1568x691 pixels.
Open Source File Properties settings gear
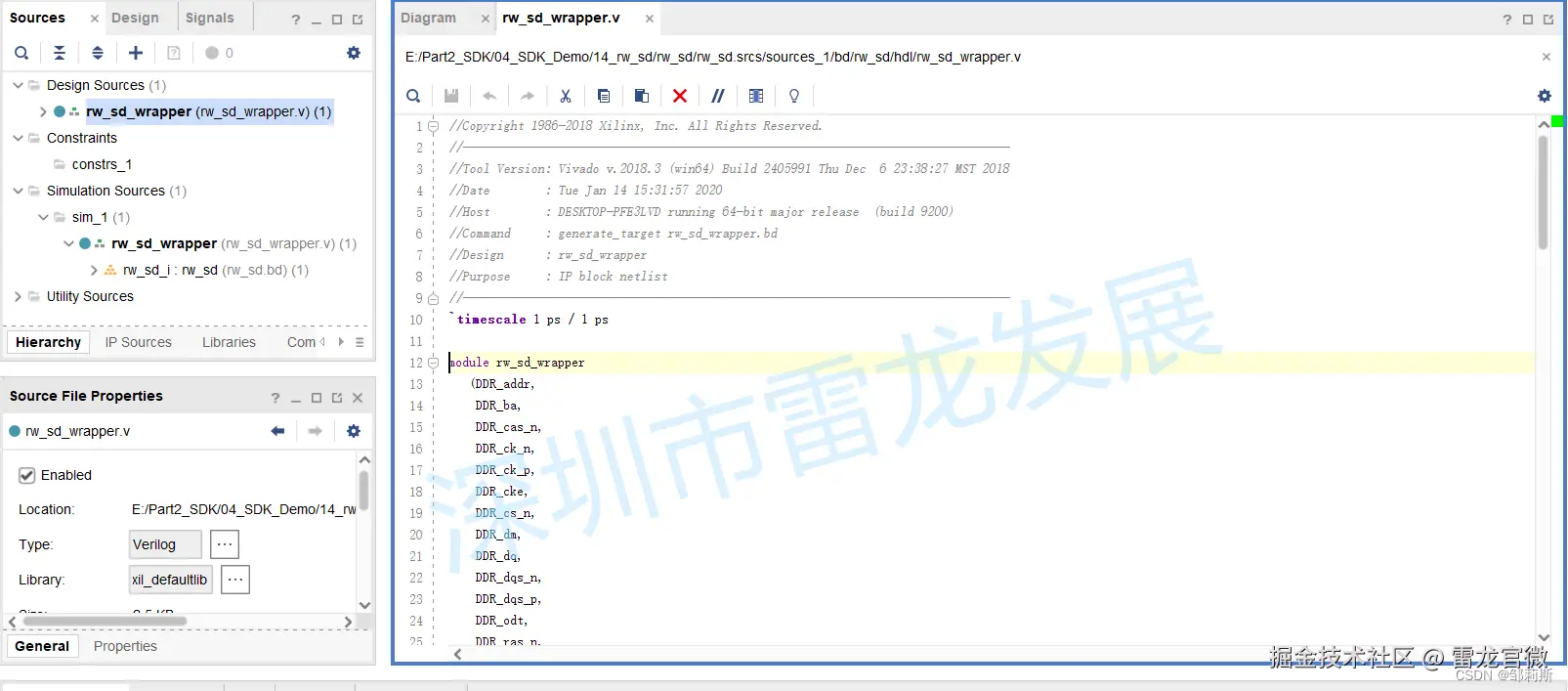click(354, 431)
